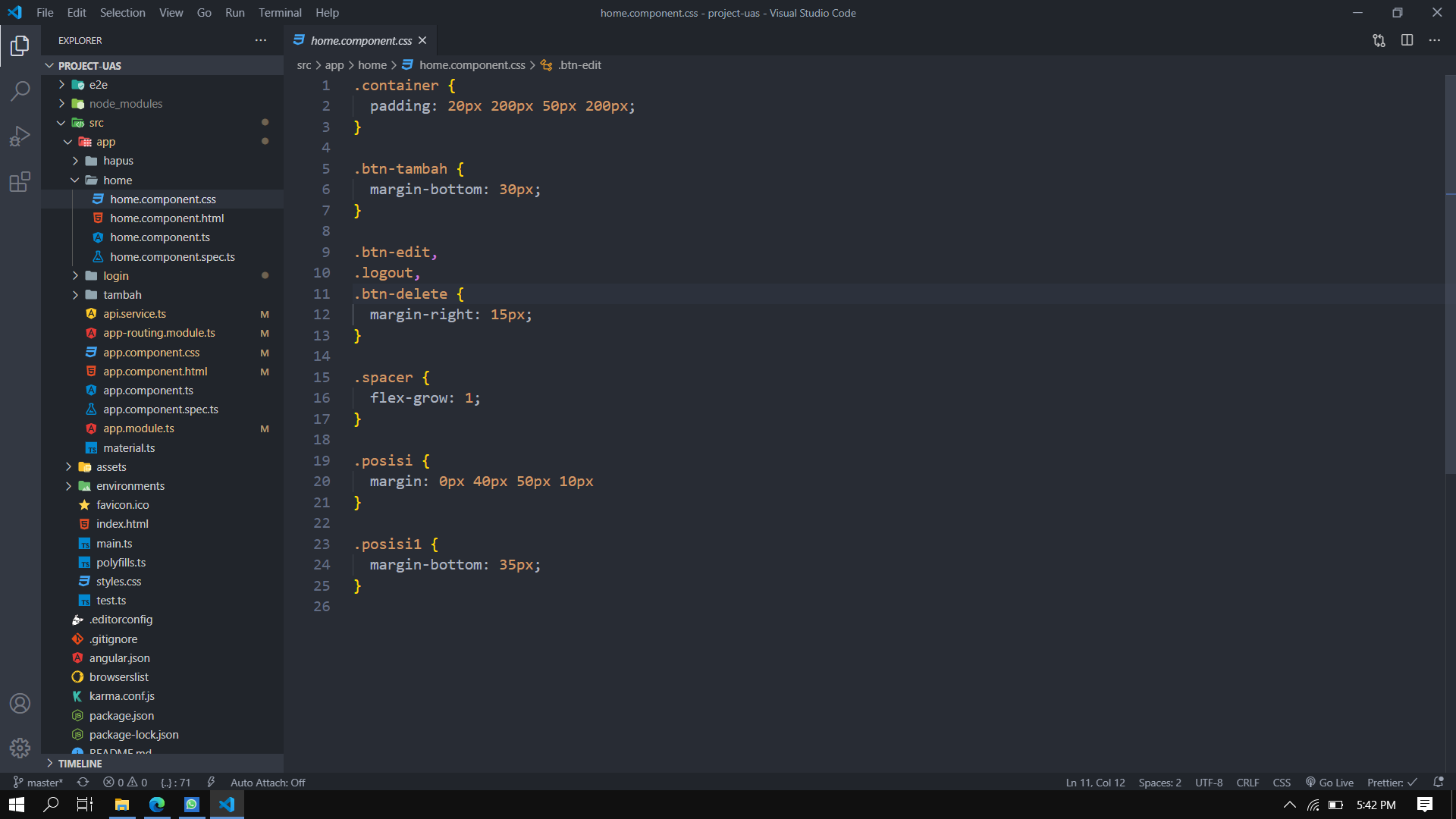Open the Search view in activity bar
1456x819 pixels.
click(x=20, y=91)
